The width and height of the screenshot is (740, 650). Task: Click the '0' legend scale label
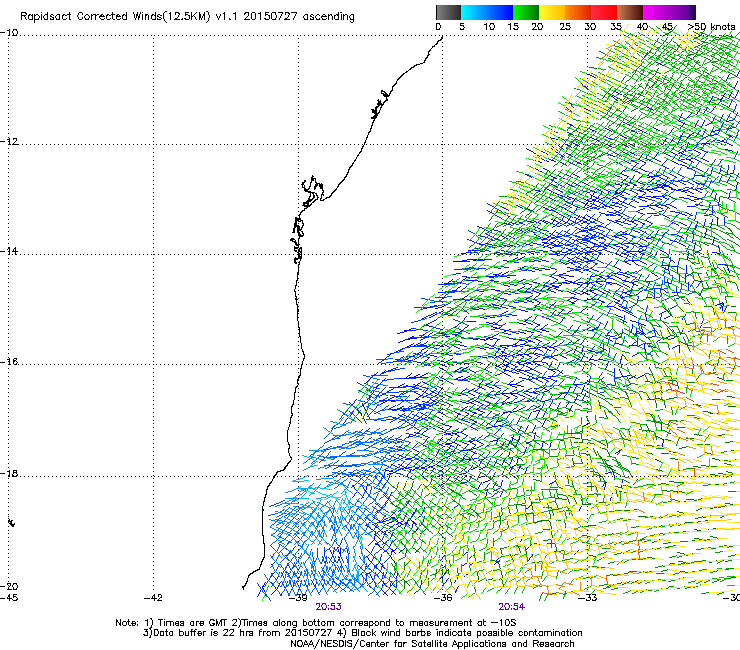[x=438, y=27]
